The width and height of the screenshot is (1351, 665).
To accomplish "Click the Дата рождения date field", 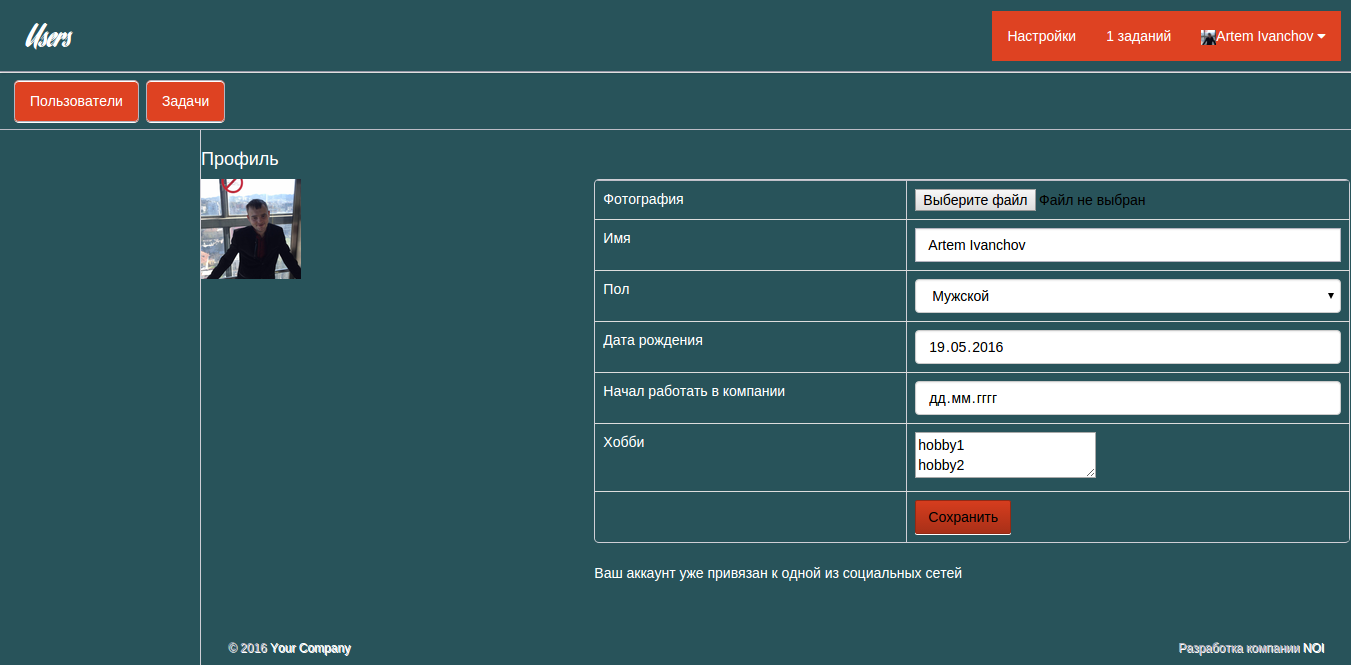I will point(1128,347).
